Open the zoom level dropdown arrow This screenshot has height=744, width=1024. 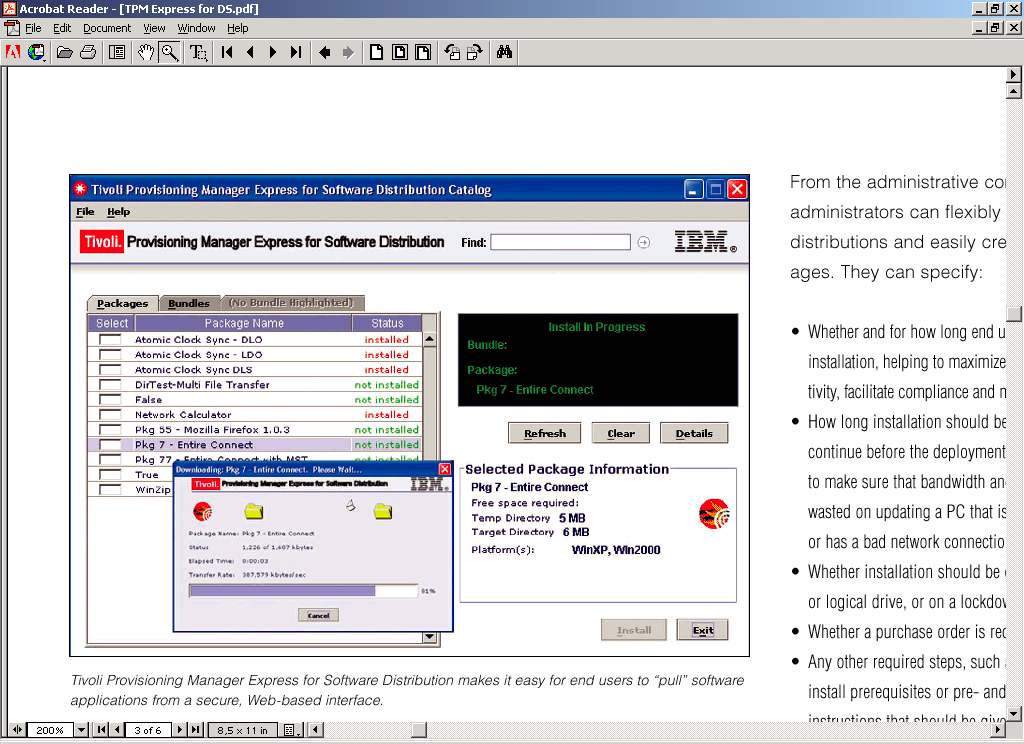coord(82,730)
